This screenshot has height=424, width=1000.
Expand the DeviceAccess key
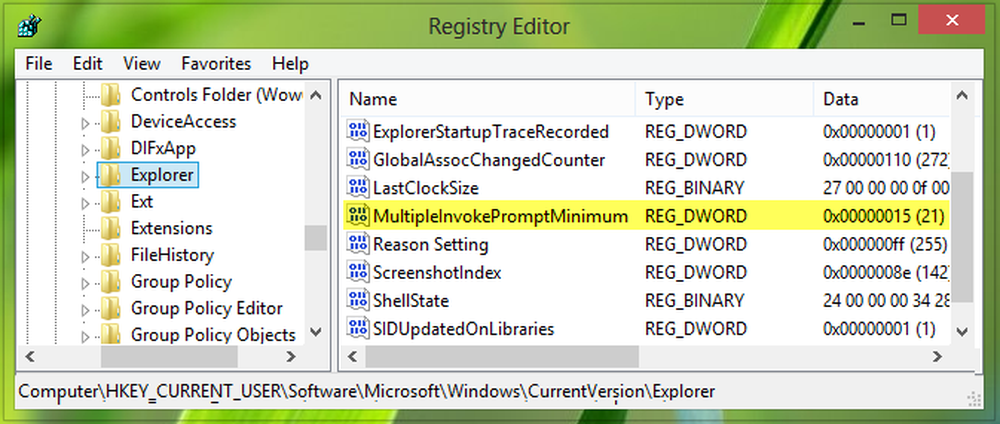85,124
